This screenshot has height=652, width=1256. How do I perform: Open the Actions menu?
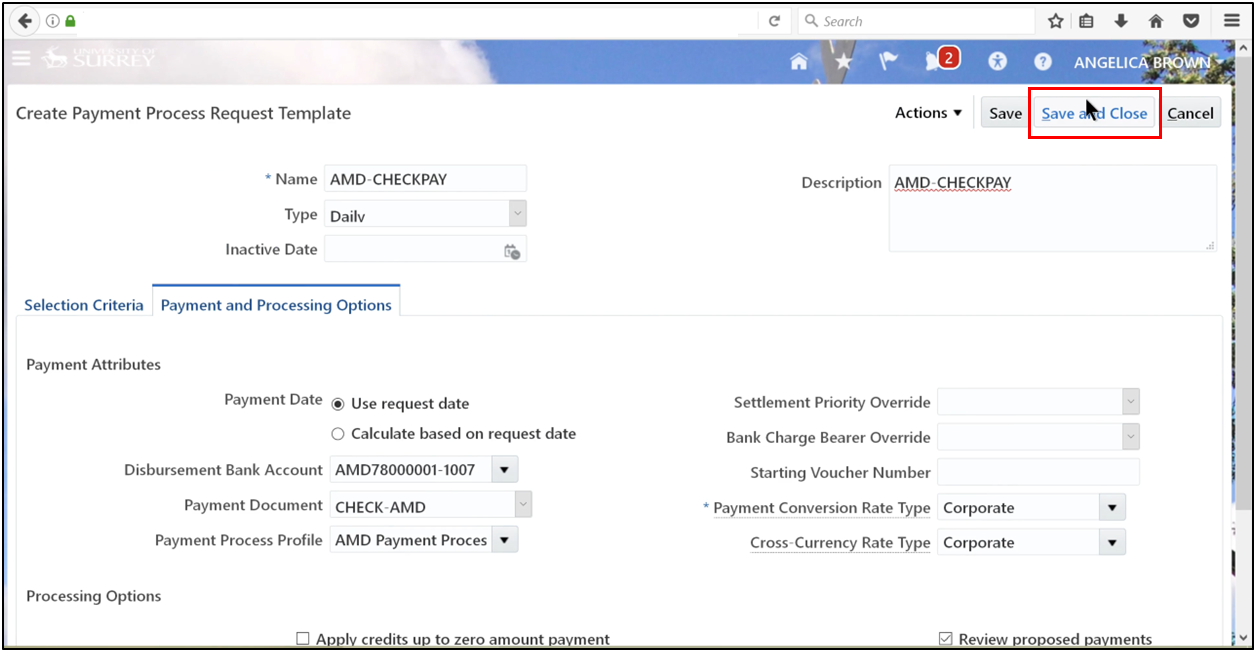tap(927, 112)
